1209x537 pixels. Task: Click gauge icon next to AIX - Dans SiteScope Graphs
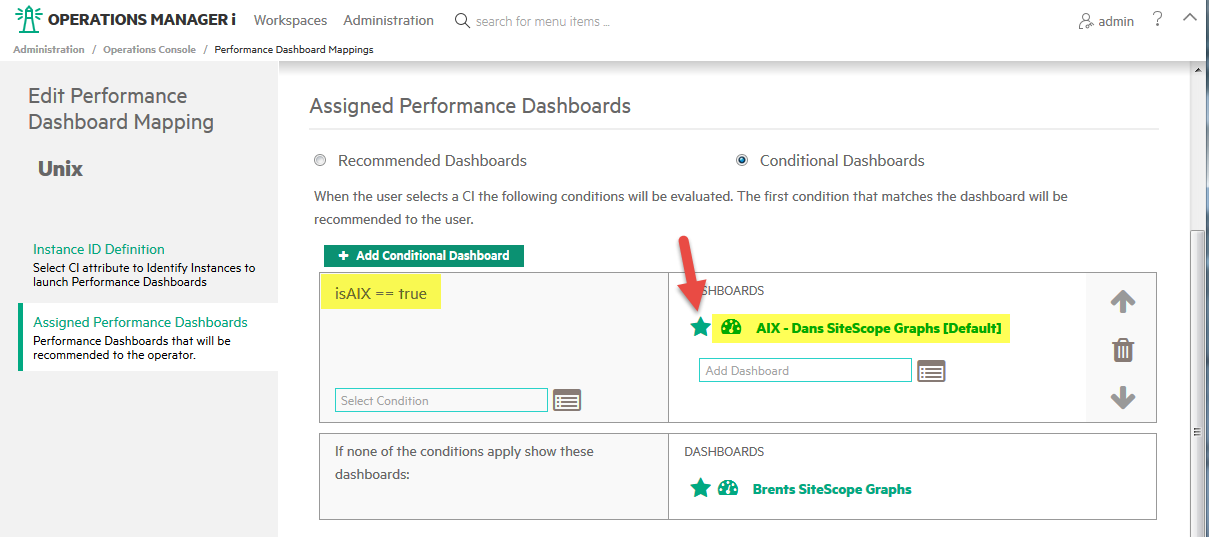tap(731, 327)
